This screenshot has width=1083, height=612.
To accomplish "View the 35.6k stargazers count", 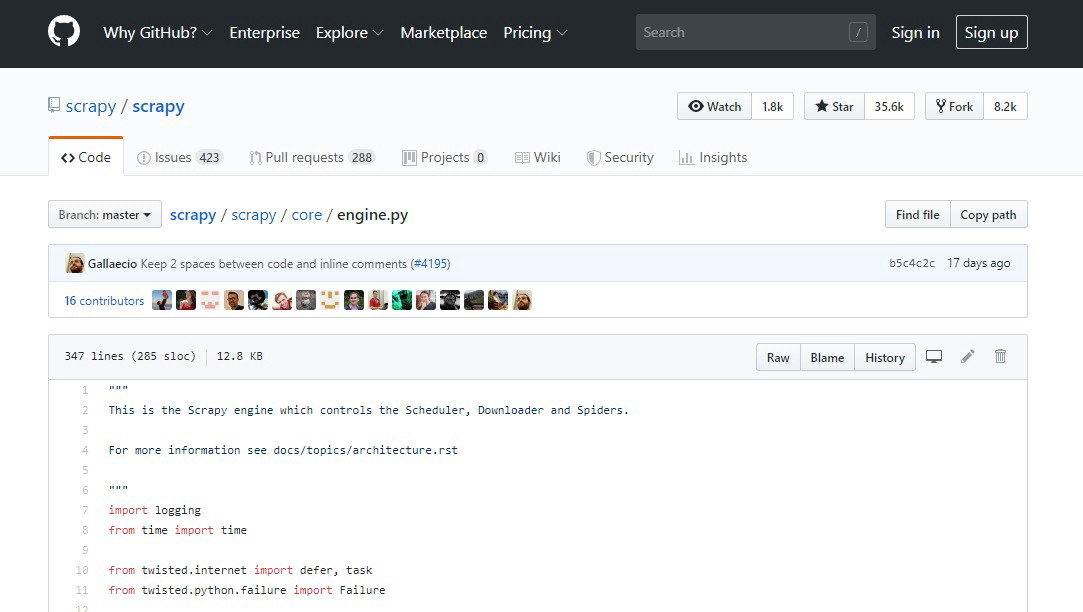I will click(x=889, y=106).
